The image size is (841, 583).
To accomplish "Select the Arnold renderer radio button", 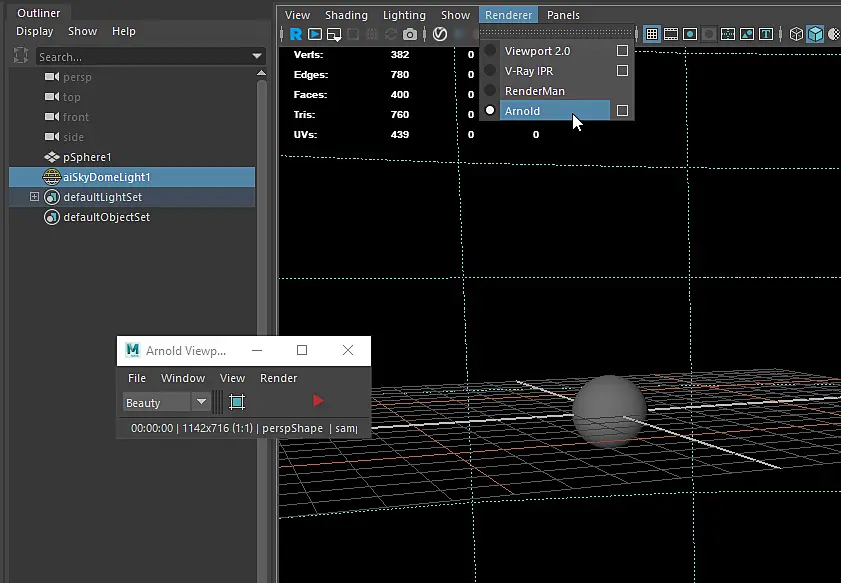I will (490, 110).
